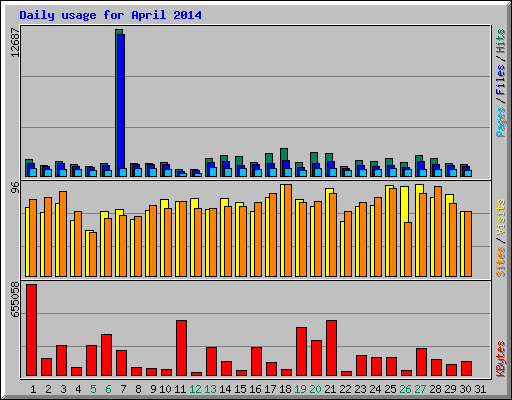Click the x-axis day label 22
Viewport: 512px width, 400px height.
click(x=345, y=389)
